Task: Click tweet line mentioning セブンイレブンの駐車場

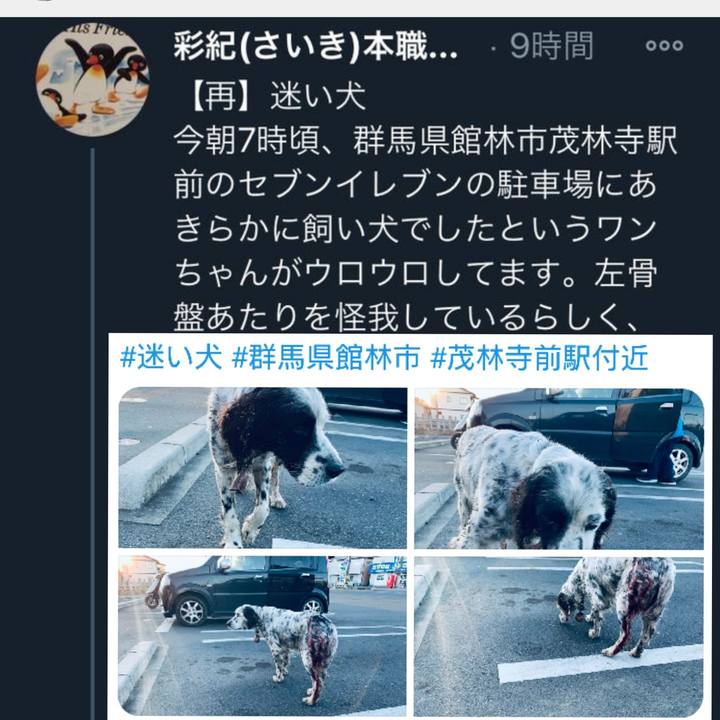Action: pyautogui.click(x=415, y=186)
